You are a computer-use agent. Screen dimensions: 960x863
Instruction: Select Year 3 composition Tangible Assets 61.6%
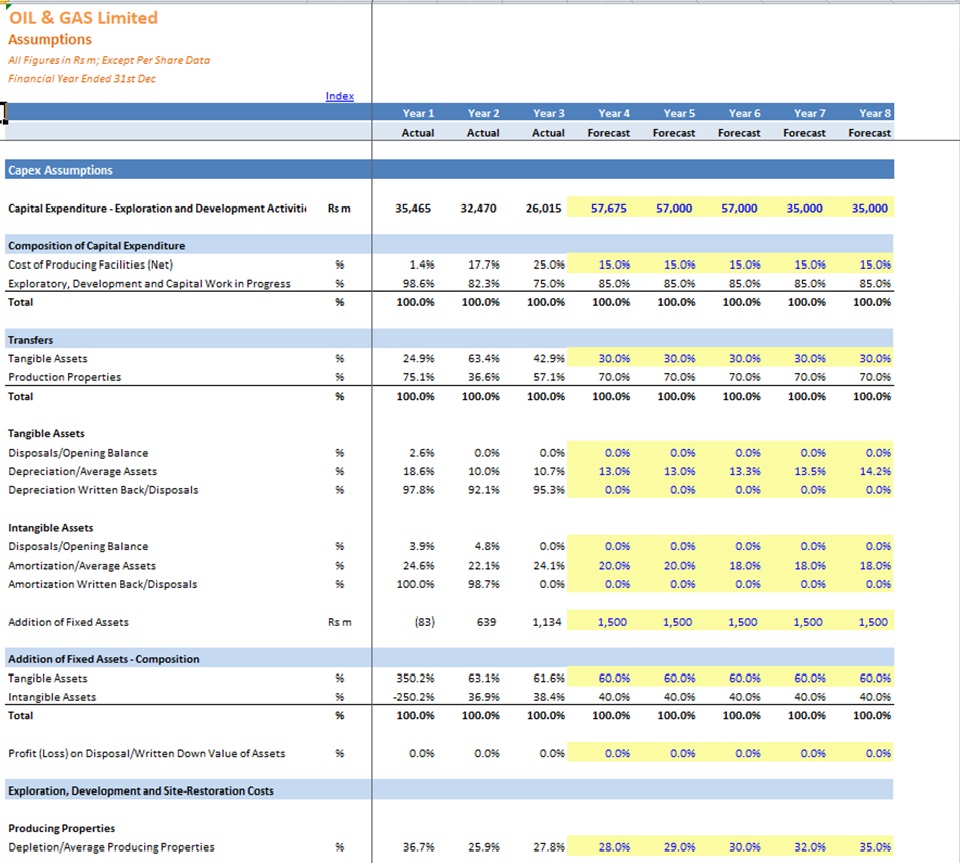[549, 678]
